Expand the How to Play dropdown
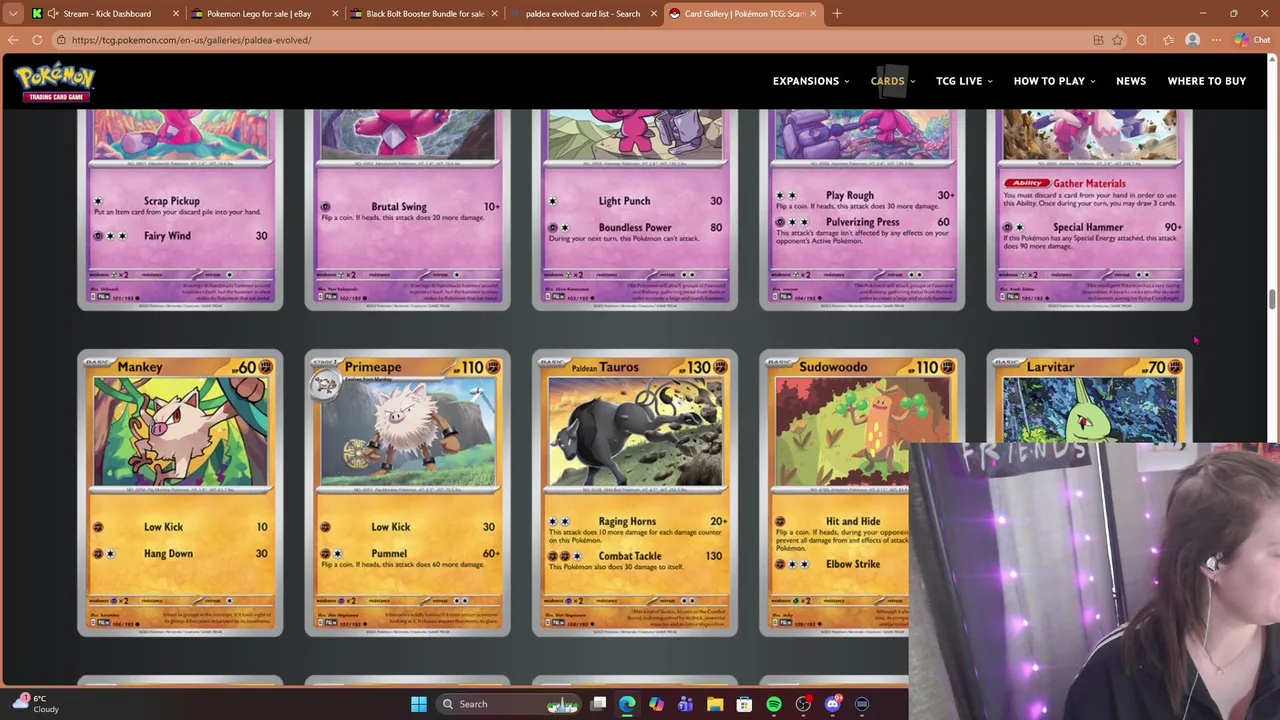 click(1054, 81)
